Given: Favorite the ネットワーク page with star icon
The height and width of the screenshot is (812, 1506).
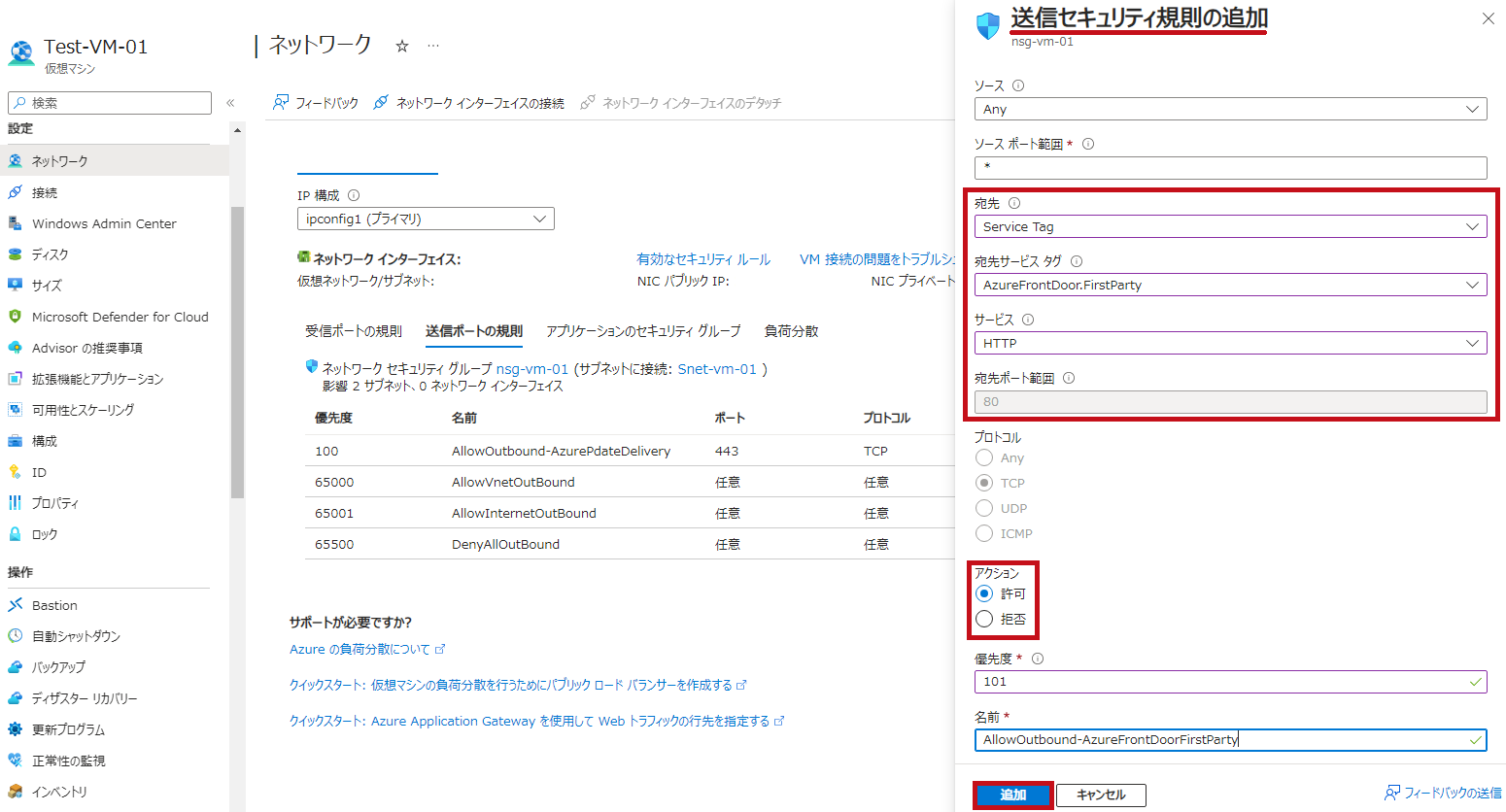Looking at the screenshot, I should [x=402, y=46].
